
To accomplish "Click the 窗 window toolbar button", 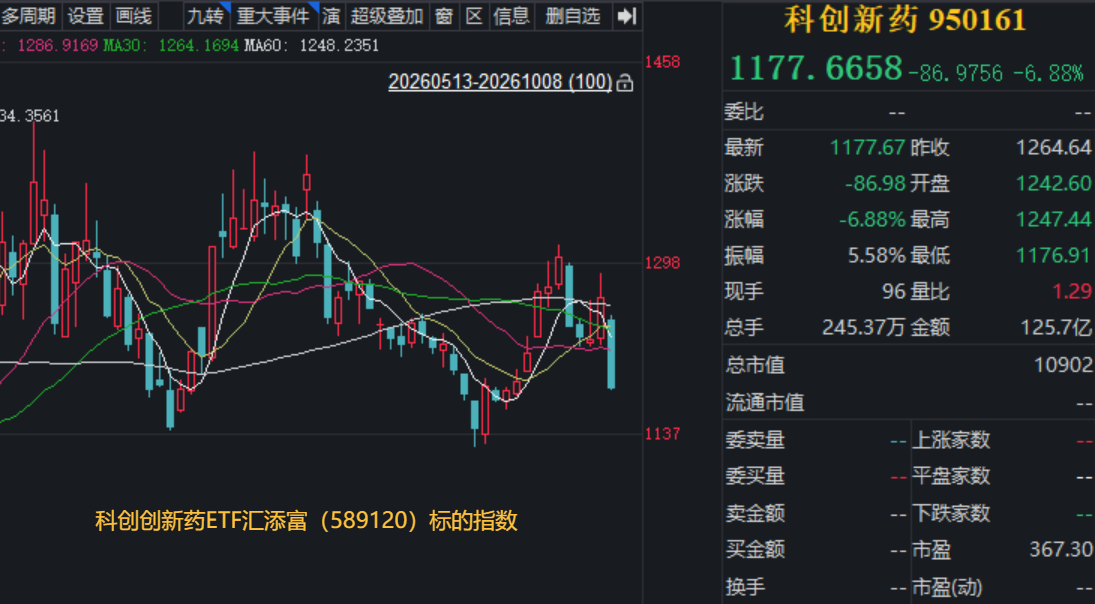I will [444, 16].
